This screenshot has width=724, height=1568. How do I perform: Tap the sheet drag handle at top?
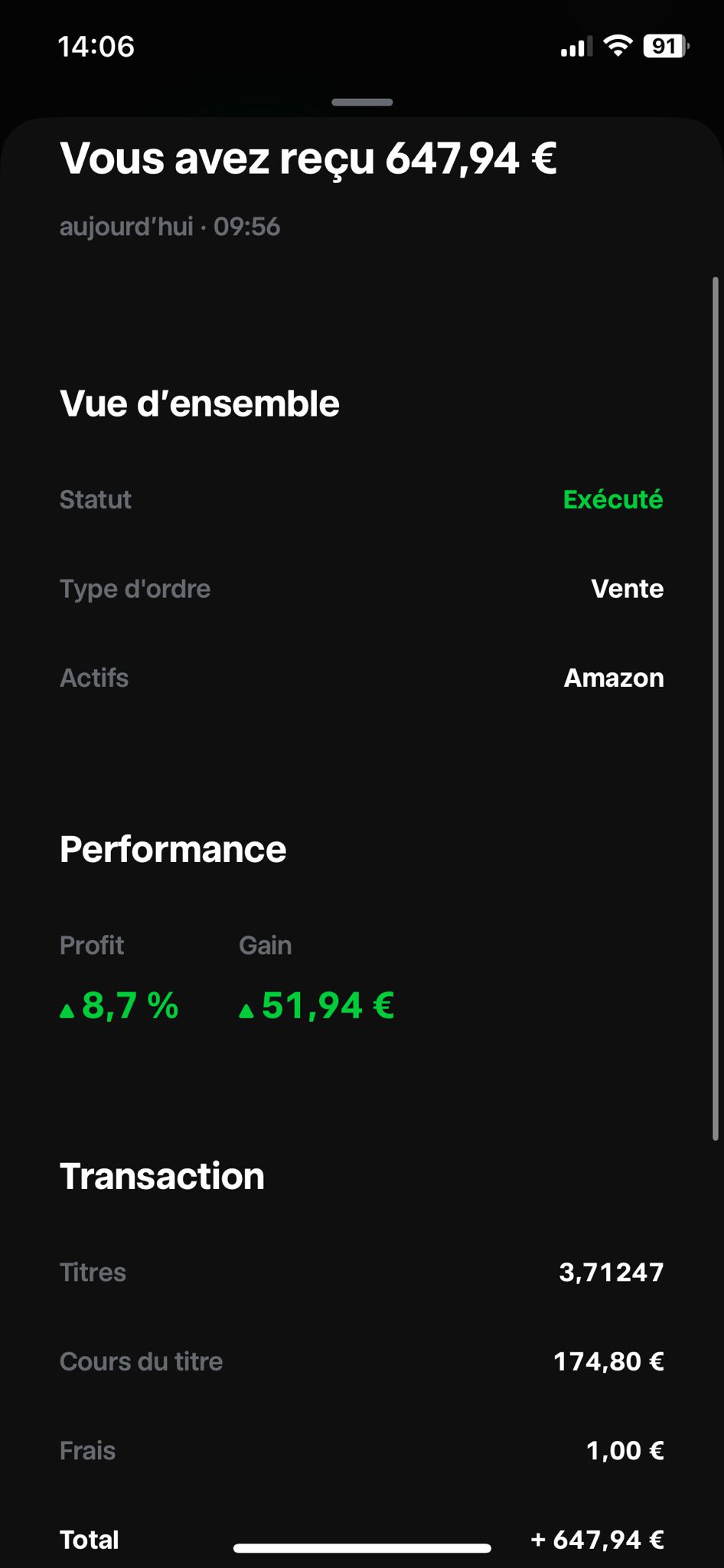pyautogui.click(x=362, y=102)
